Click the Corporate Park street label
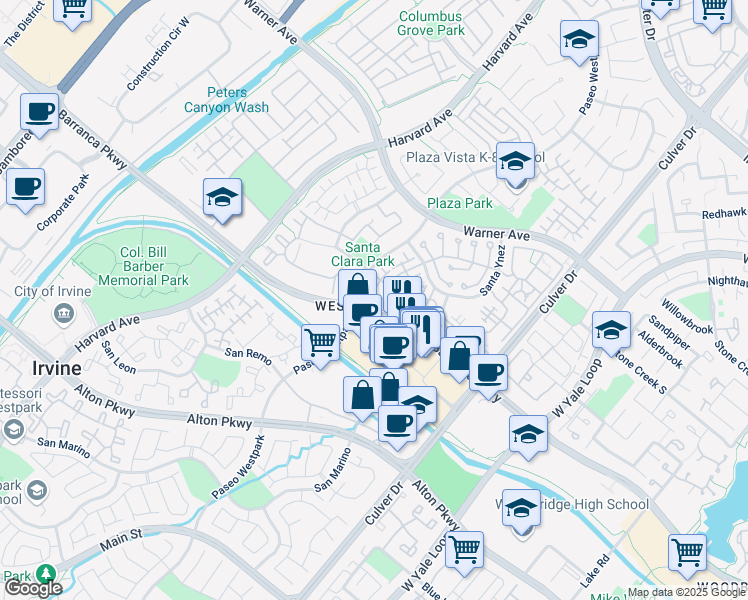Viewport: 748px width, 600px height. click(x=63, y=202)
